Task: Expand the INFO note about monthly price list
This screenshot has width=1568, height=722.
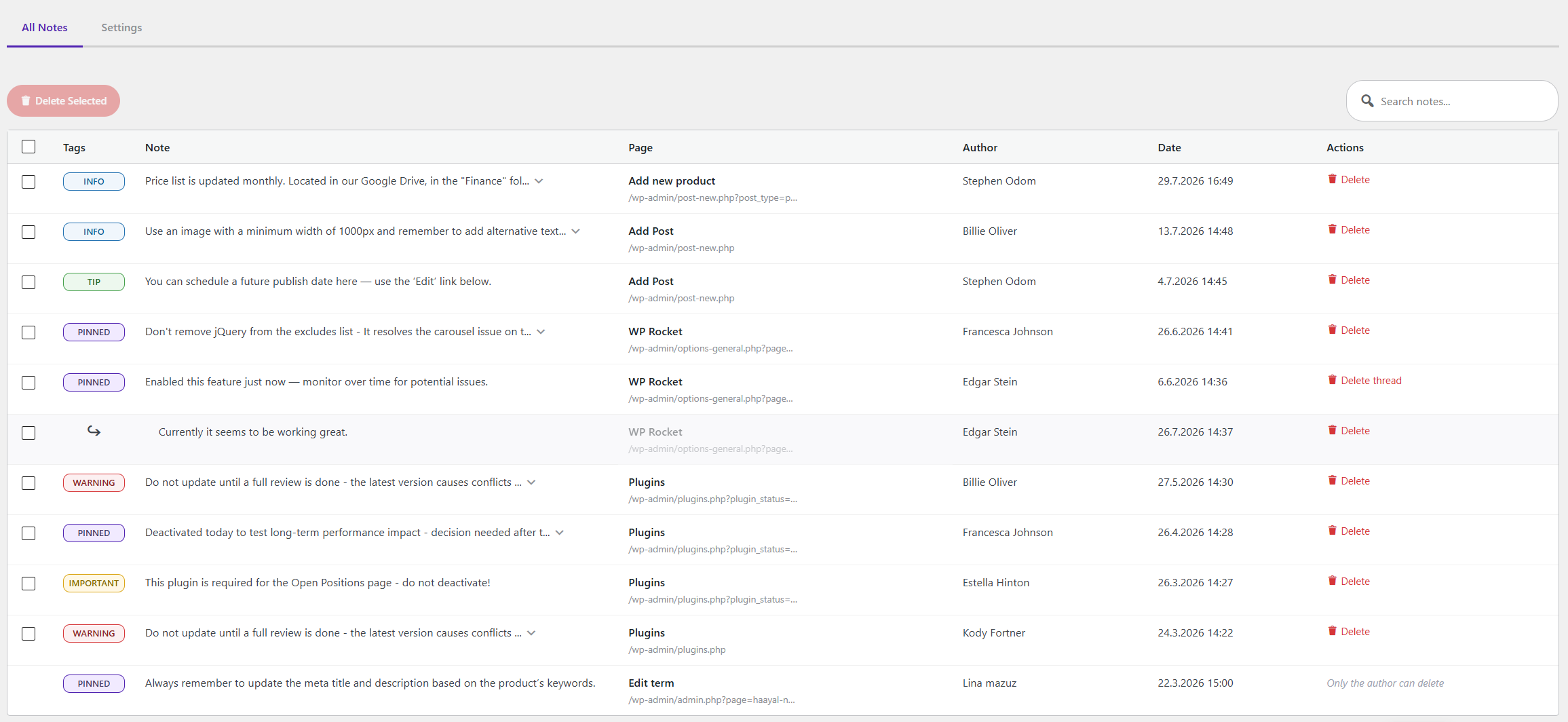Action: (538, 180)
